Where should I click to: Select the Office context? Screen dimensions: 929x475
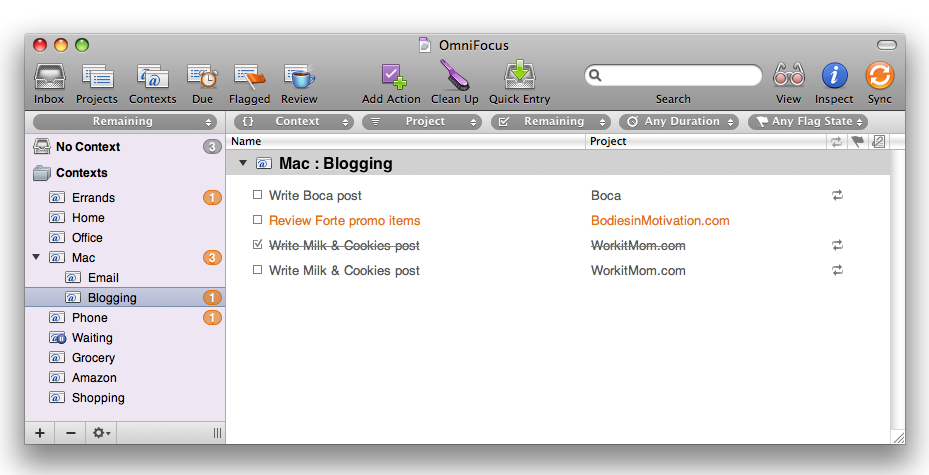tap(125, 238)
